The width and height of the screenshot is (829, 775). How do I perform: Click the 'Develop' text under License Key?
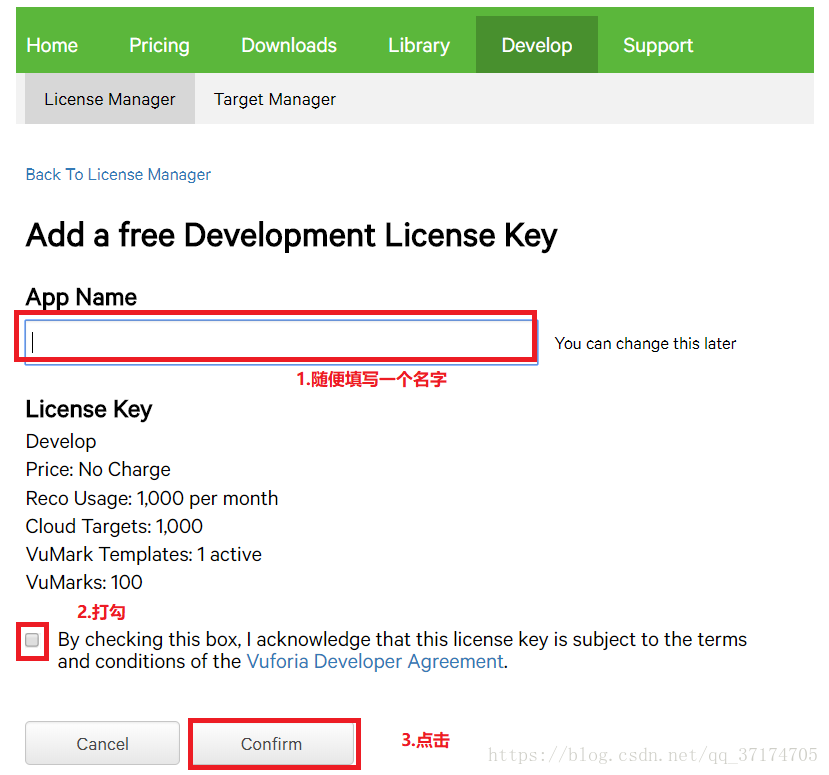(61, 441)
